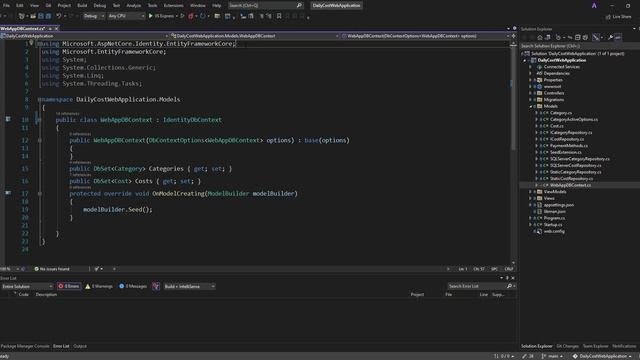Click the browser refresh circular arrow icon

click(x=202, y=16)
